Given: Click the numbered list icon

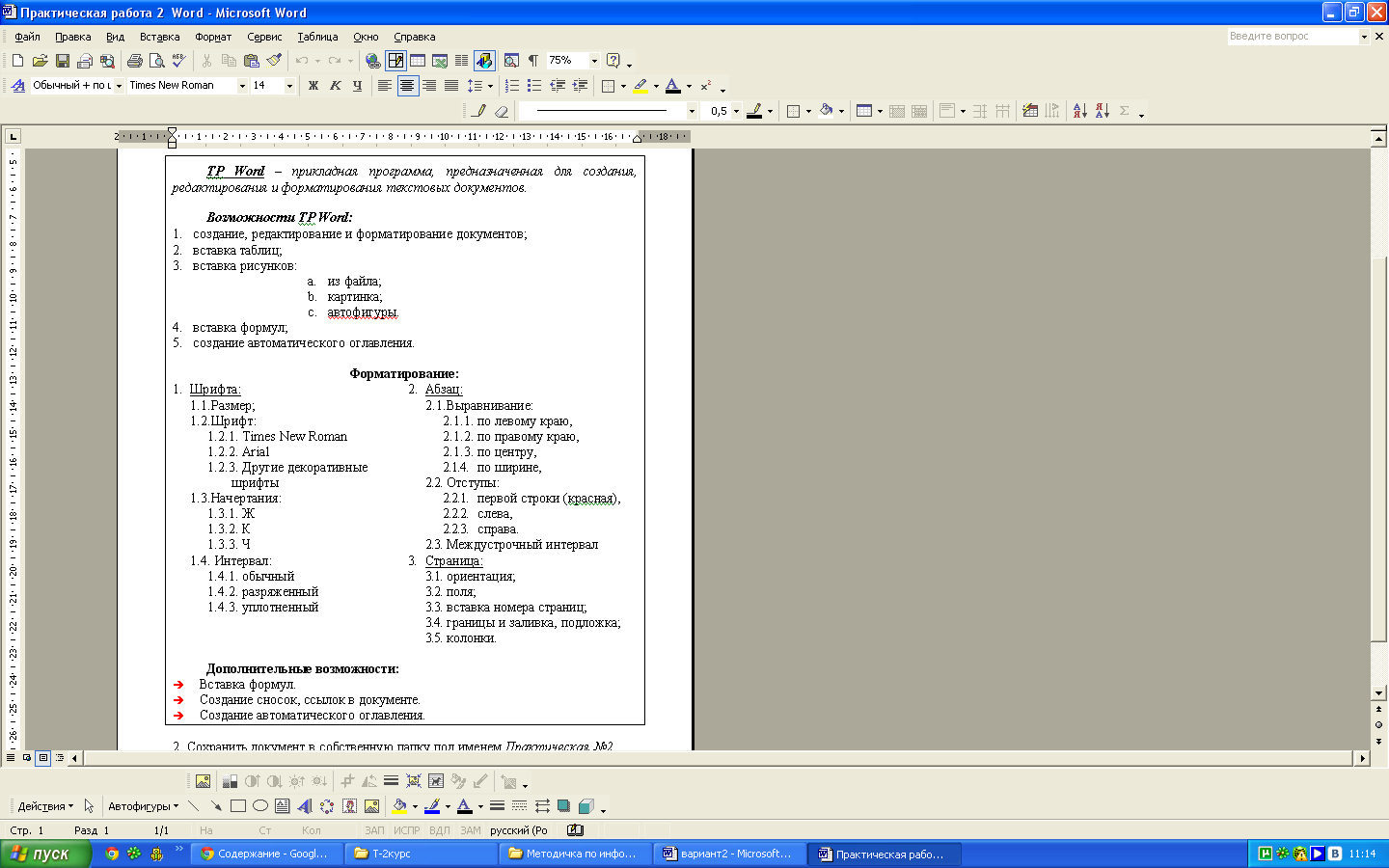Looking at the screenshot, I should 512,86.
